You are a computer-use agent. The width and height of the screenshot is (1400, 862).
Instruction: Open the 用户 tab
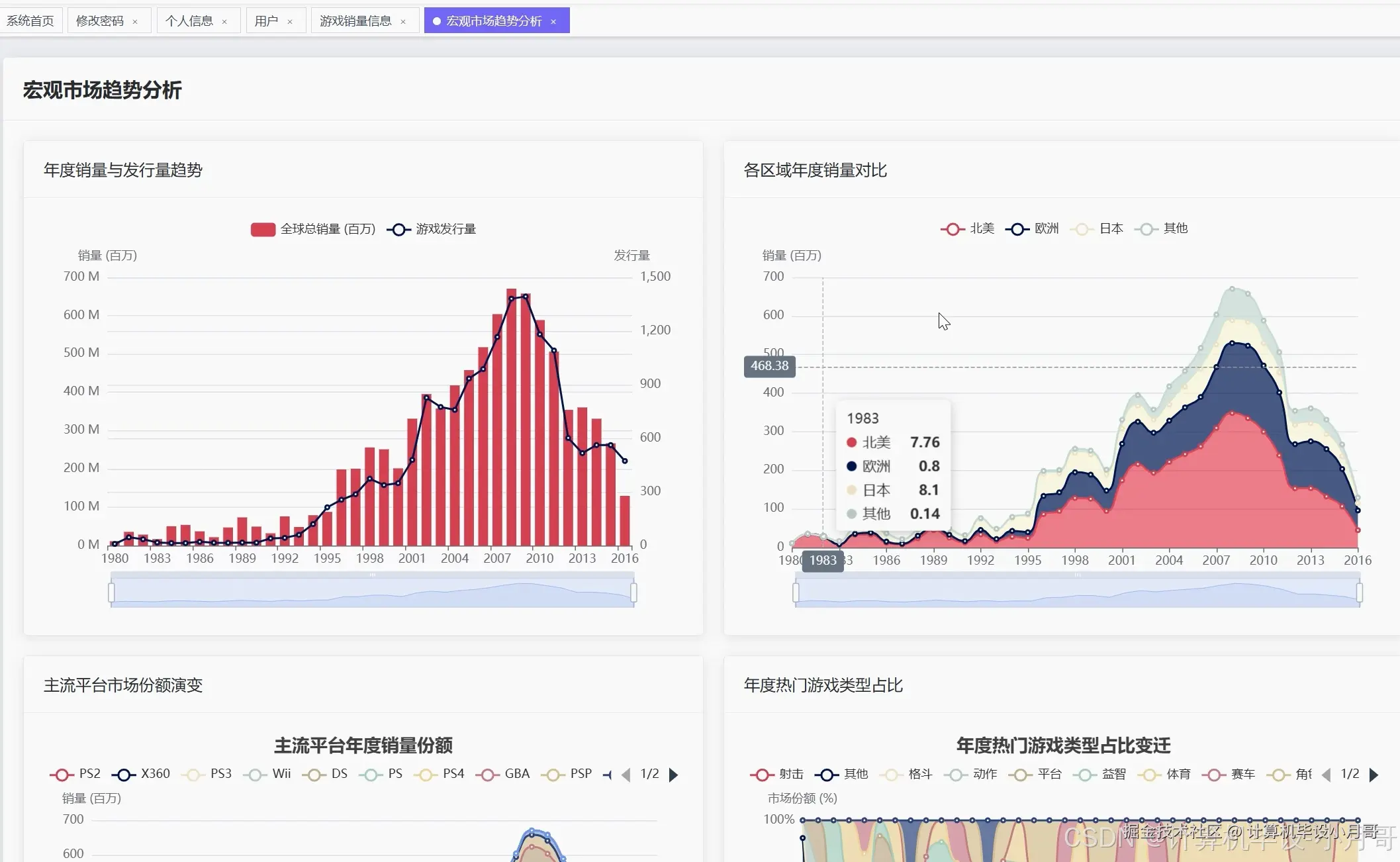click(x=266, y=21)
